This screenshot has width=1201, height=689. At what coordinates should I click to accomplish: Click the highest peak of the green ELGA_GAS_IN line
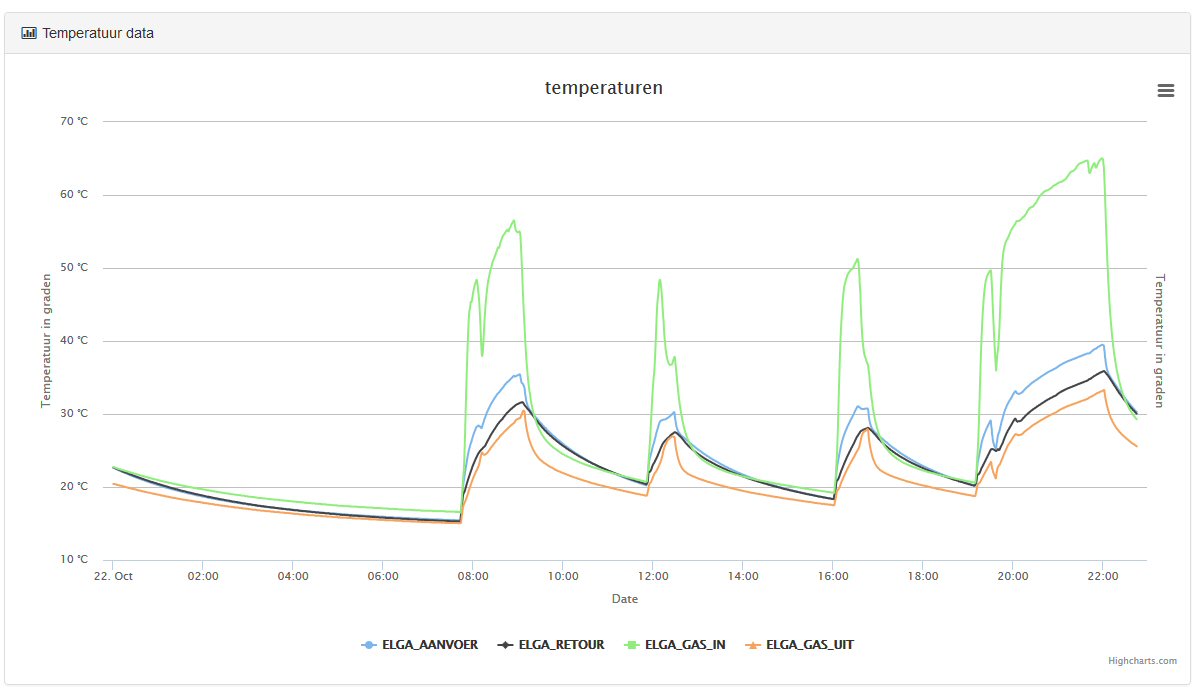point(1101,158)
